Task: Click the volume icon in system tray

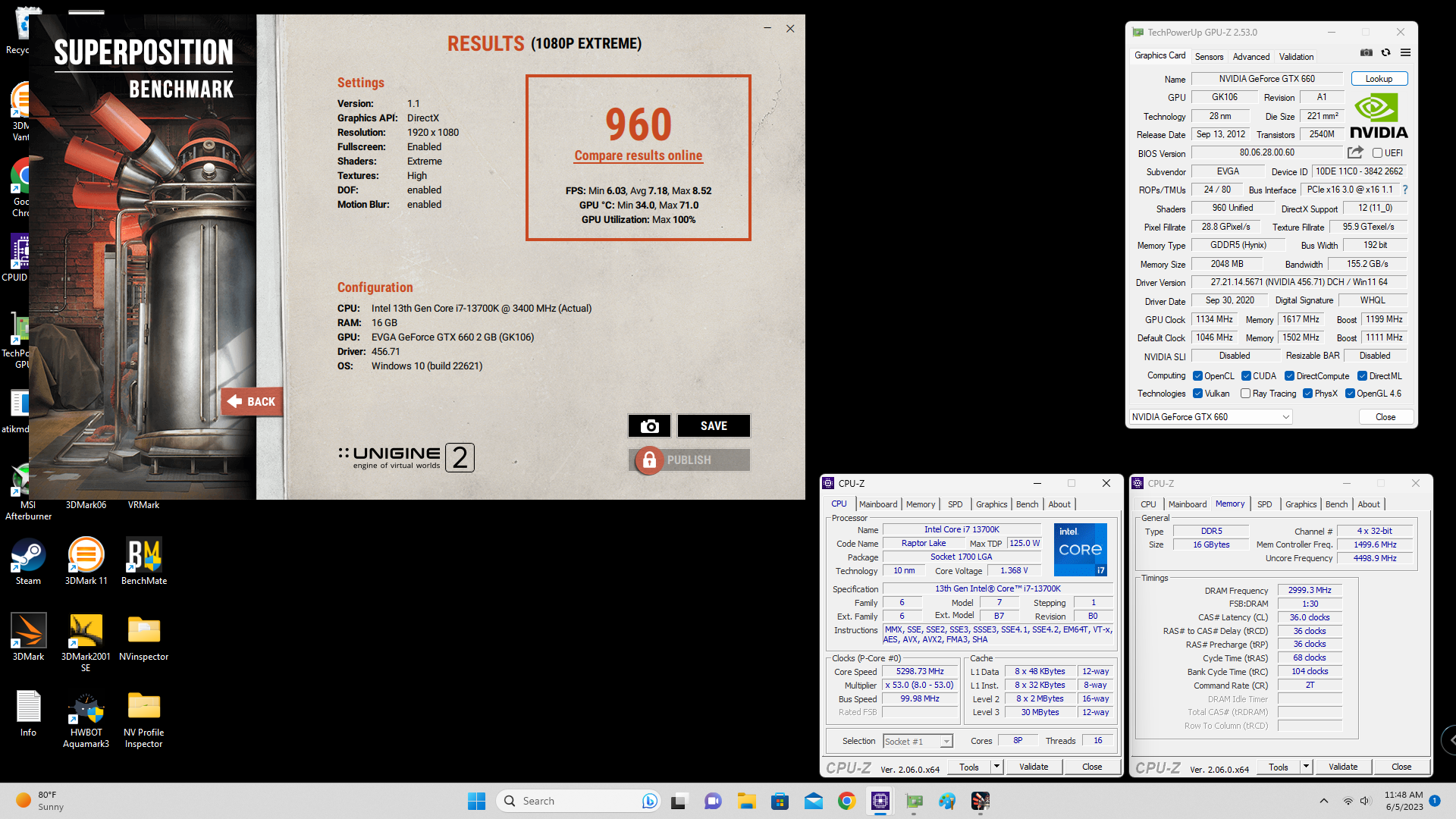Action: (x=1365, y=801)
